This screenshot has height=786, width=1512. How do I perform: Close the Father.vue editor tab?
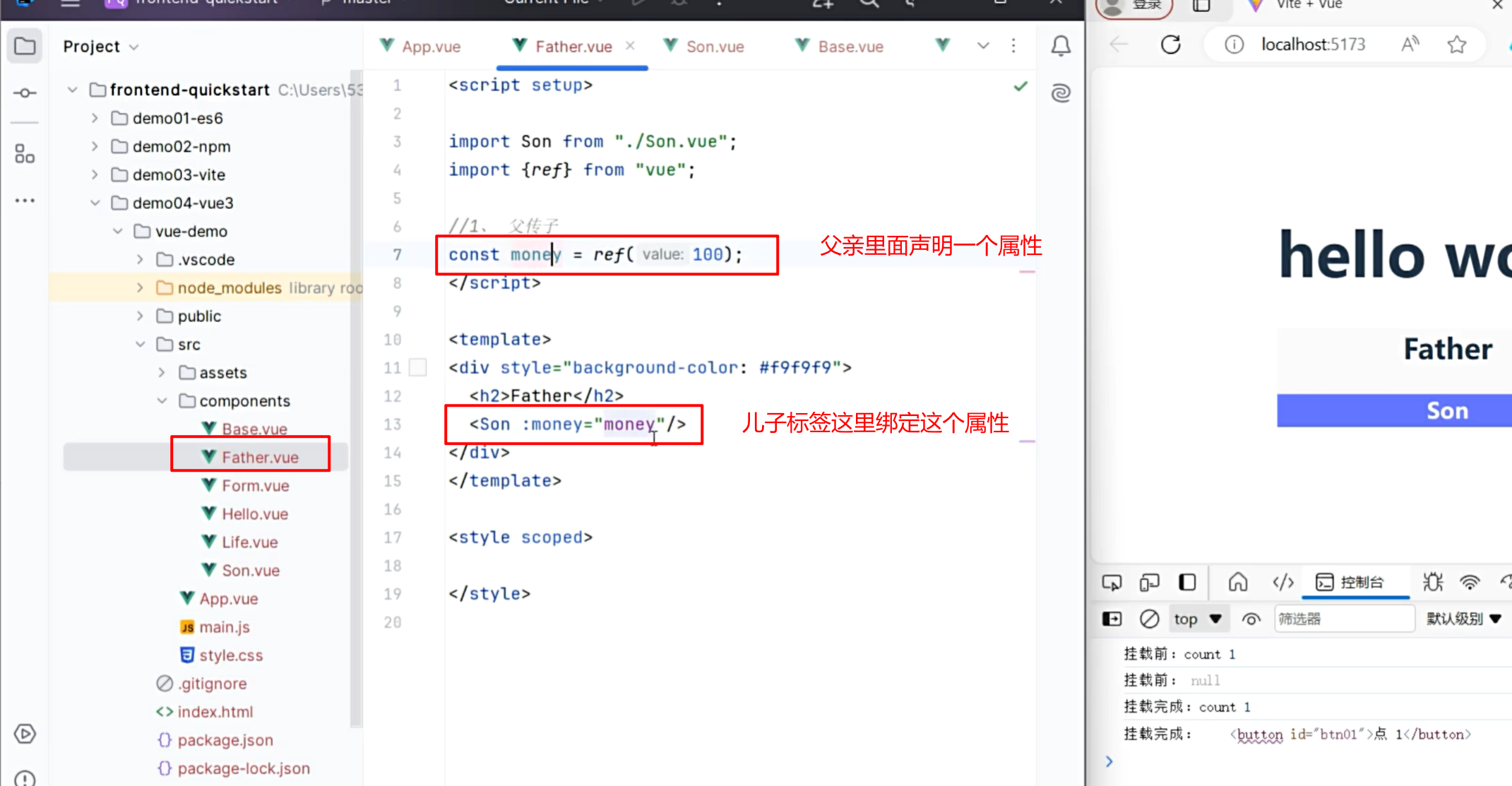pos(630,46)
